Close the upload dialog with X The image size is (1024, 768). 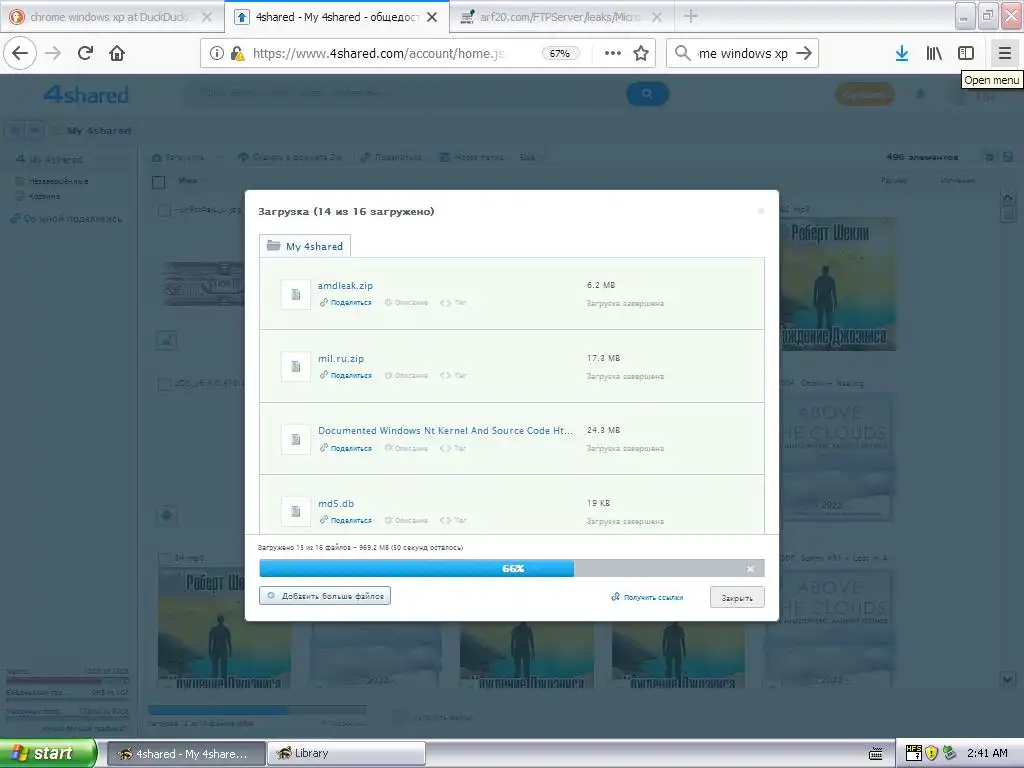(x=761, y=211)
